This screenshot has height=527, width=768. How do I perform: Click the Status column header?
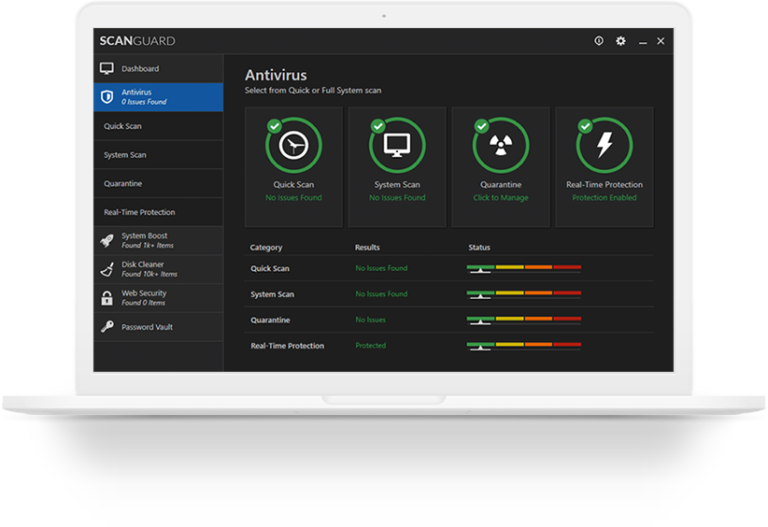coord(479,247)
